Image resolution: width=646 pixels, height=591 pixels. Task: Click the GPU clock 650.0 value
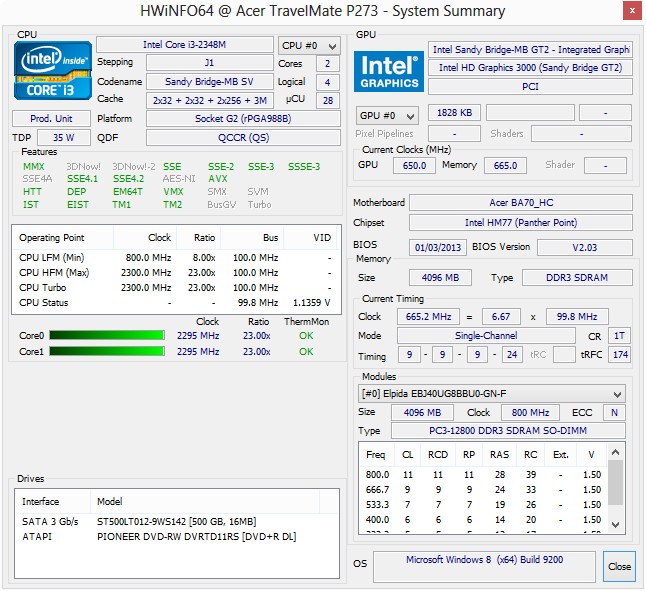point(414,166)
